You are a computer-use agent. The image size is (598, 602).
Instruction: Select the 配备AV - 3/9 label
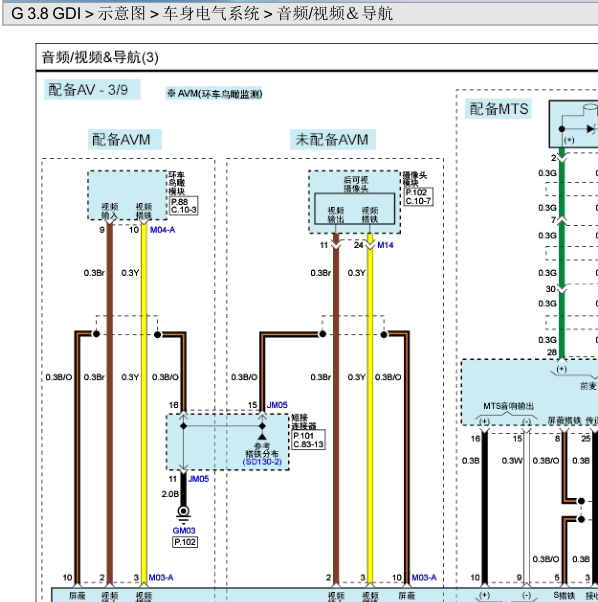(92, 90)
